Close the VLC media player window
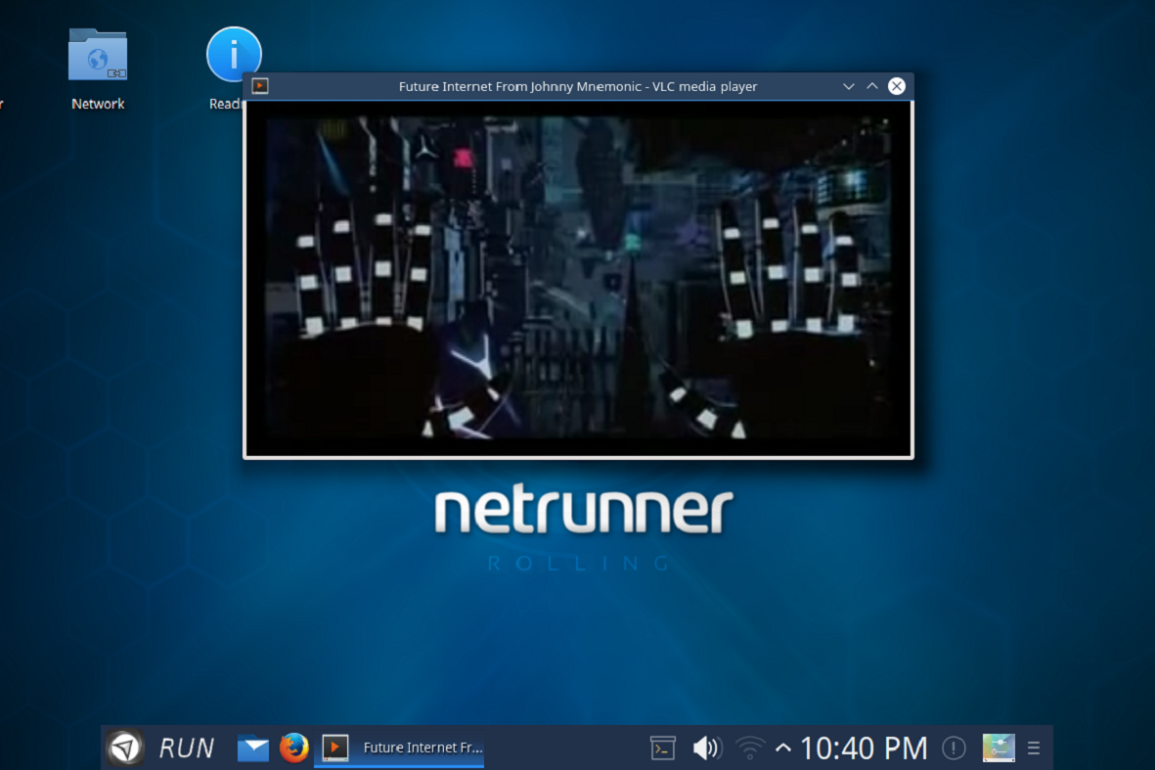Viewport: 1155px width, 770px height. tap(896, 86)
